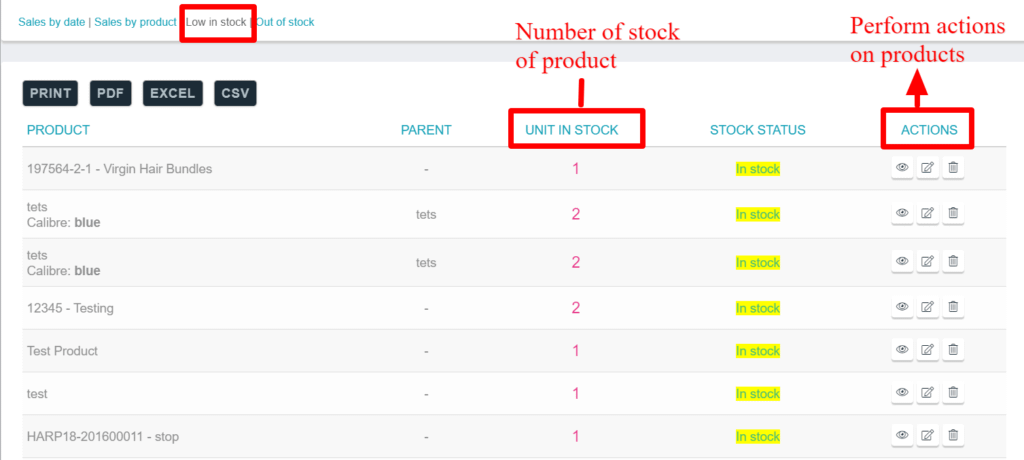1024x460 pixels.
Task: Select the Low in stock tab
Action: click(216, 22)
